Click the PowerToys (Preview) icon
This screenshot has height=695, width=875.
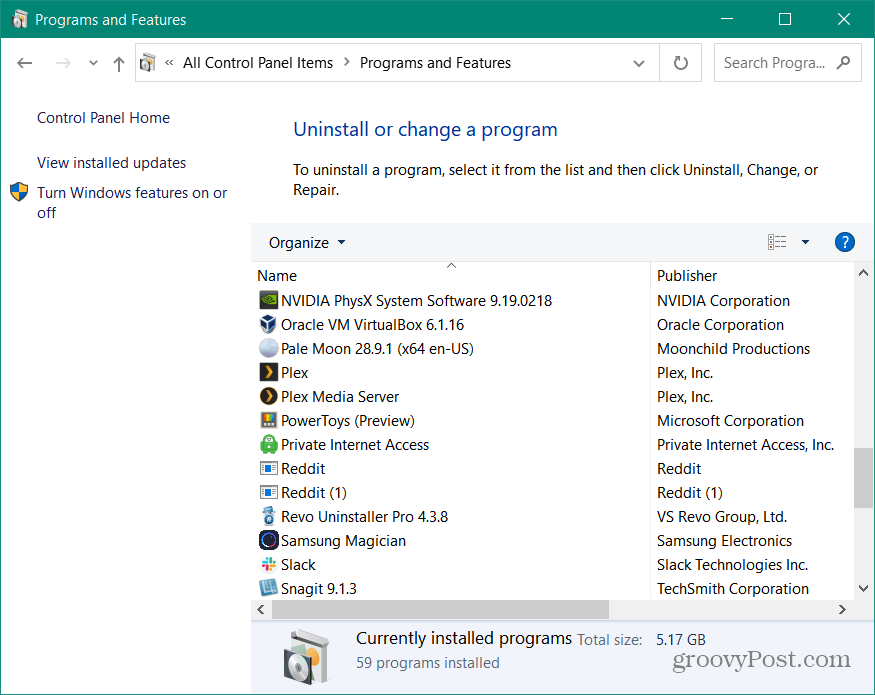tap(268, 420)
